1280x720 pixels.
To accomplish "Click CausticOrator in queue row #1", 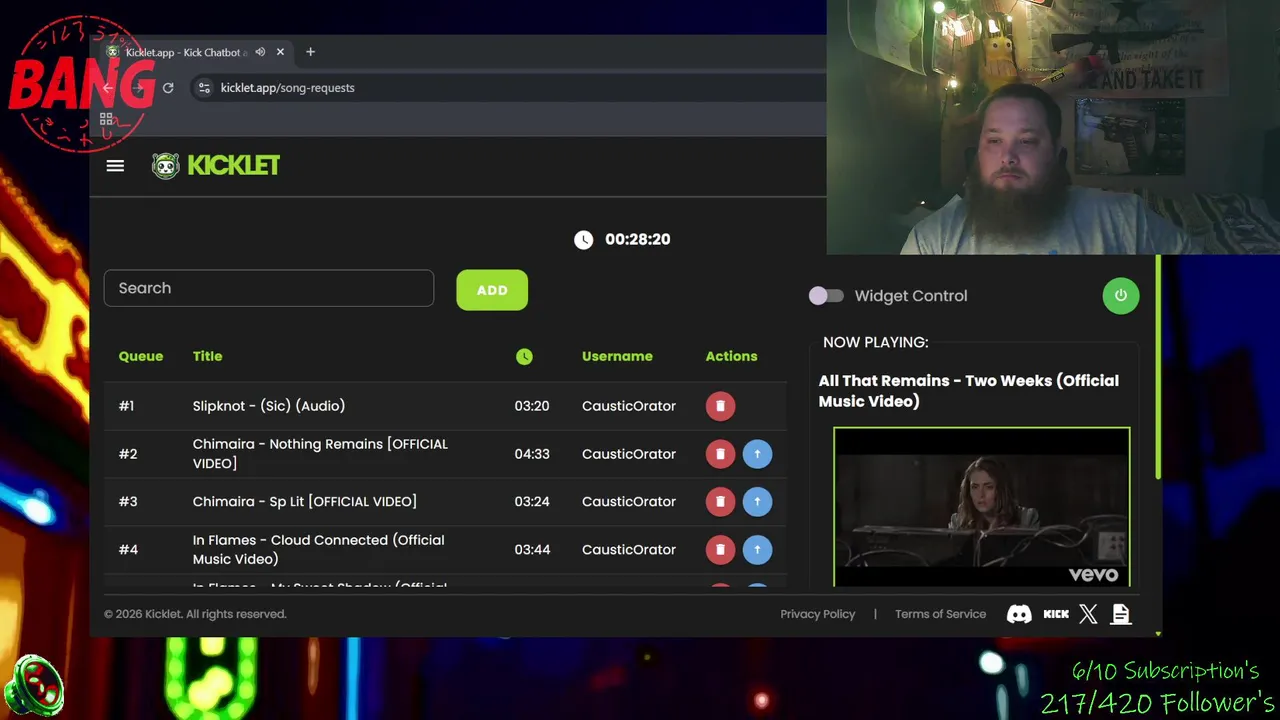I will pos(629,406).
